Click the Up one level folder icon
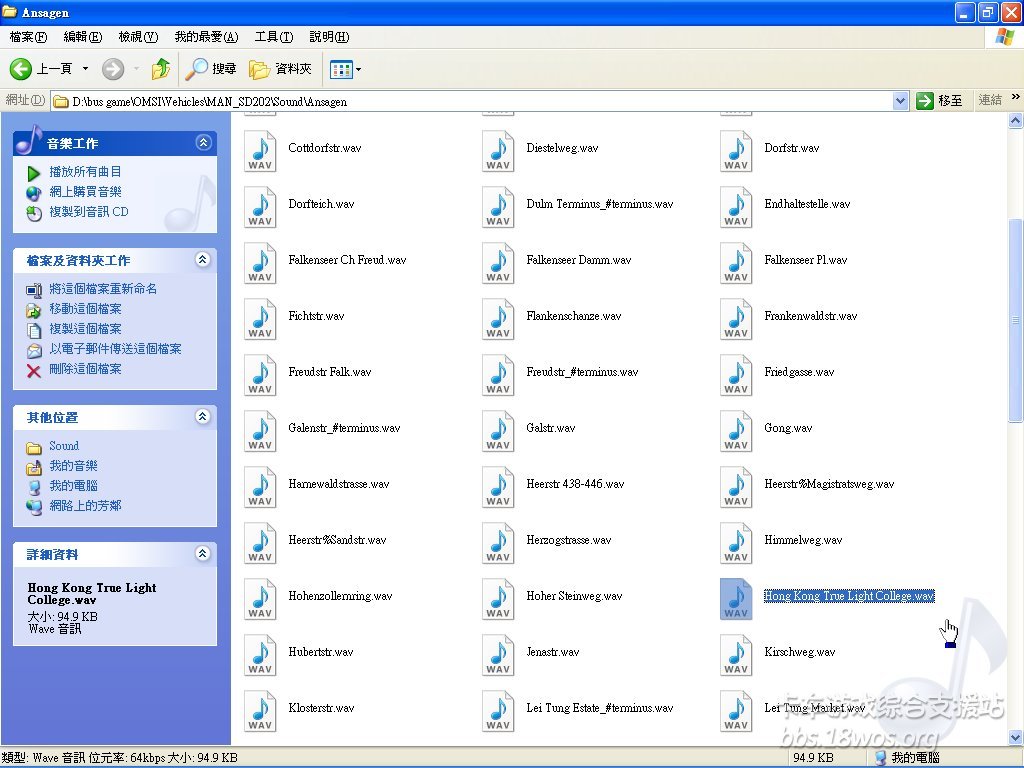 coord(161,69)
